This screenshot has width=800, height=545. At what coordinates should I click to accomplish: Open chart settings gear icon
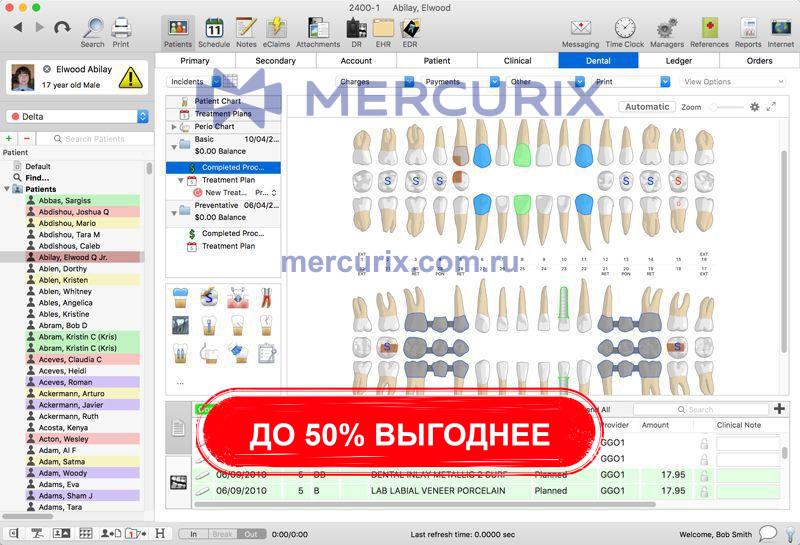pos(755,107)
